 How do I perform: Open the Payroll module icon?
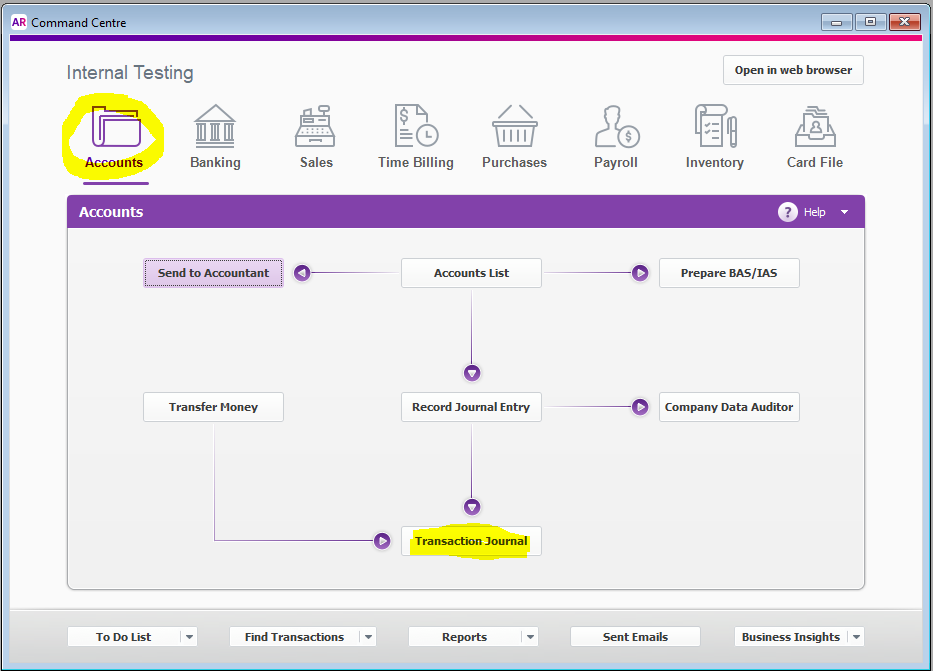pyautogui.click(x=617, y=126)
